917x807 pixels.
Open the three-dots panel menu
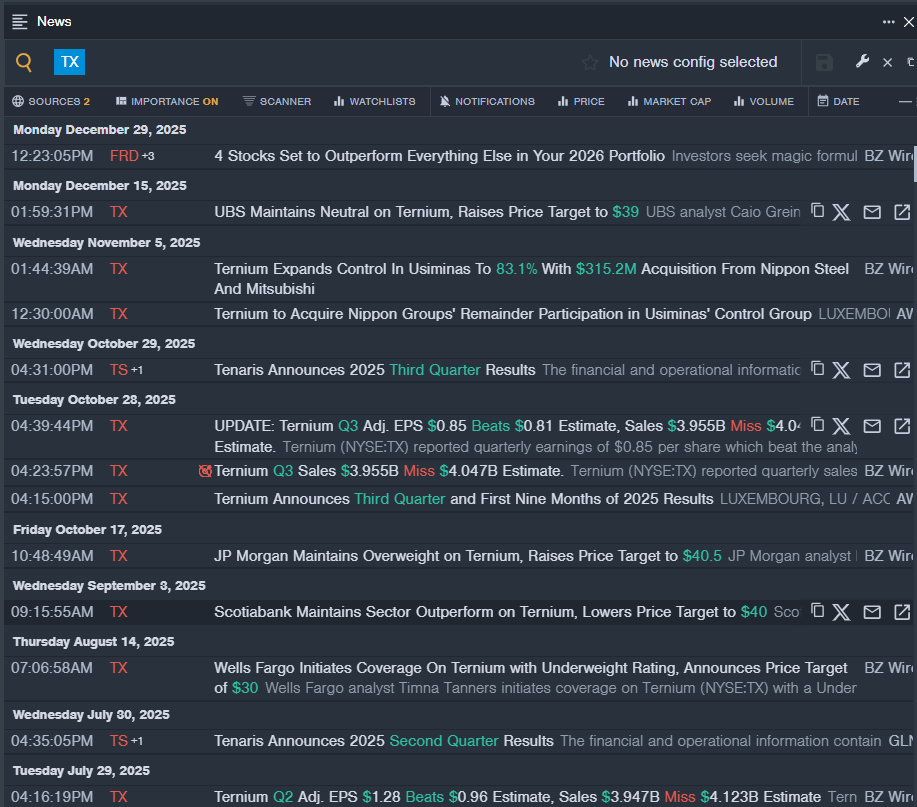click(888, 21)
